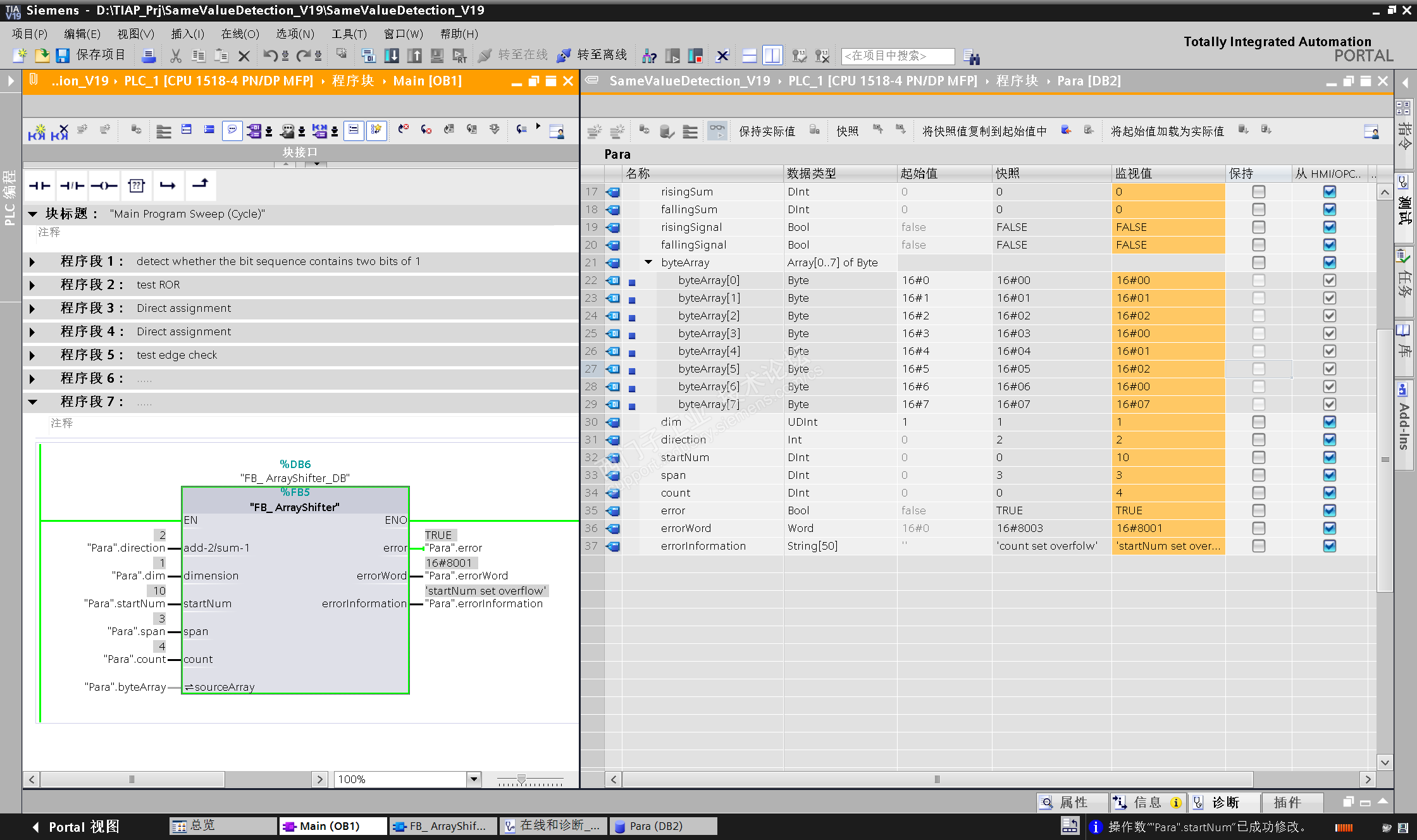Toggle monitor all glasses icon in DB toolbar
Viewport: 1417px width, 840px height.
(x=717, y=131)
